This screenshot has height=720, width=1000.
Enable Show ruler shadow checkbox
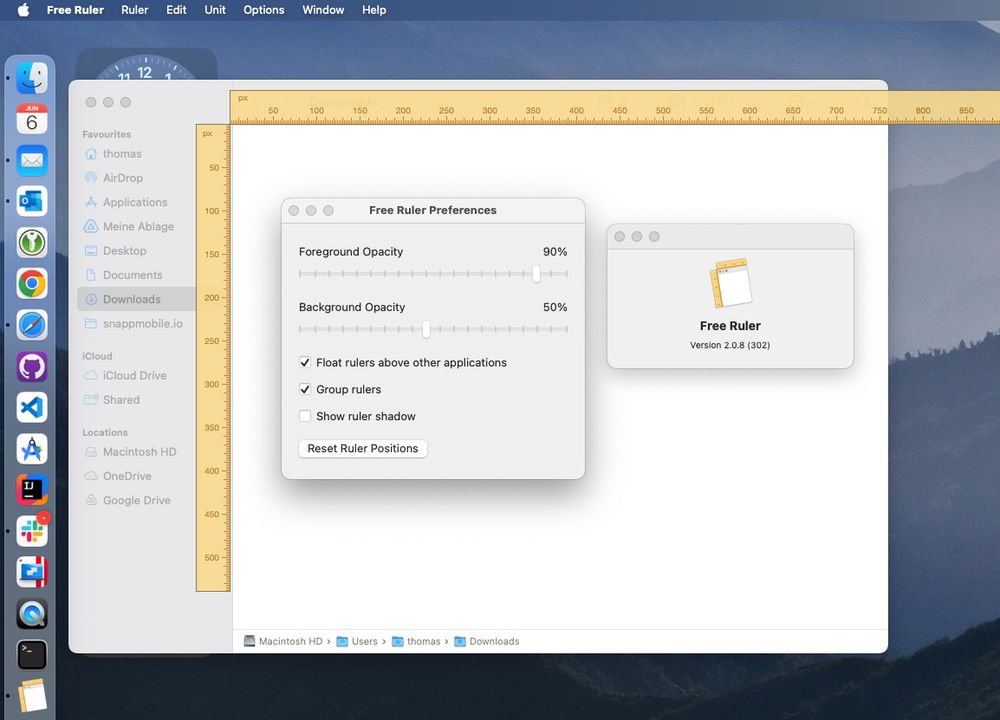point(305,416)
